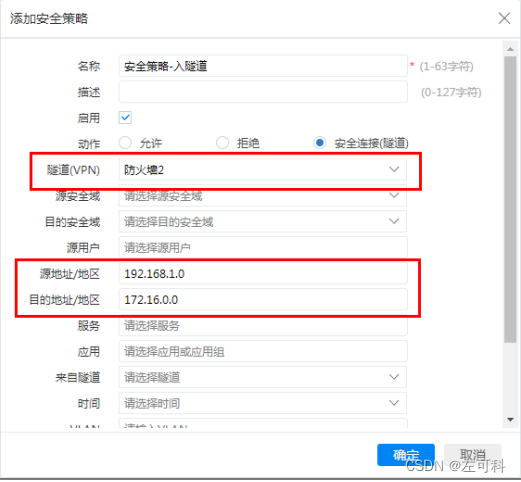This screenshot has height=482, width=521.
Task: Click the 目的地址/地区 field with 172.16.0.0
Action: (263, 299)
